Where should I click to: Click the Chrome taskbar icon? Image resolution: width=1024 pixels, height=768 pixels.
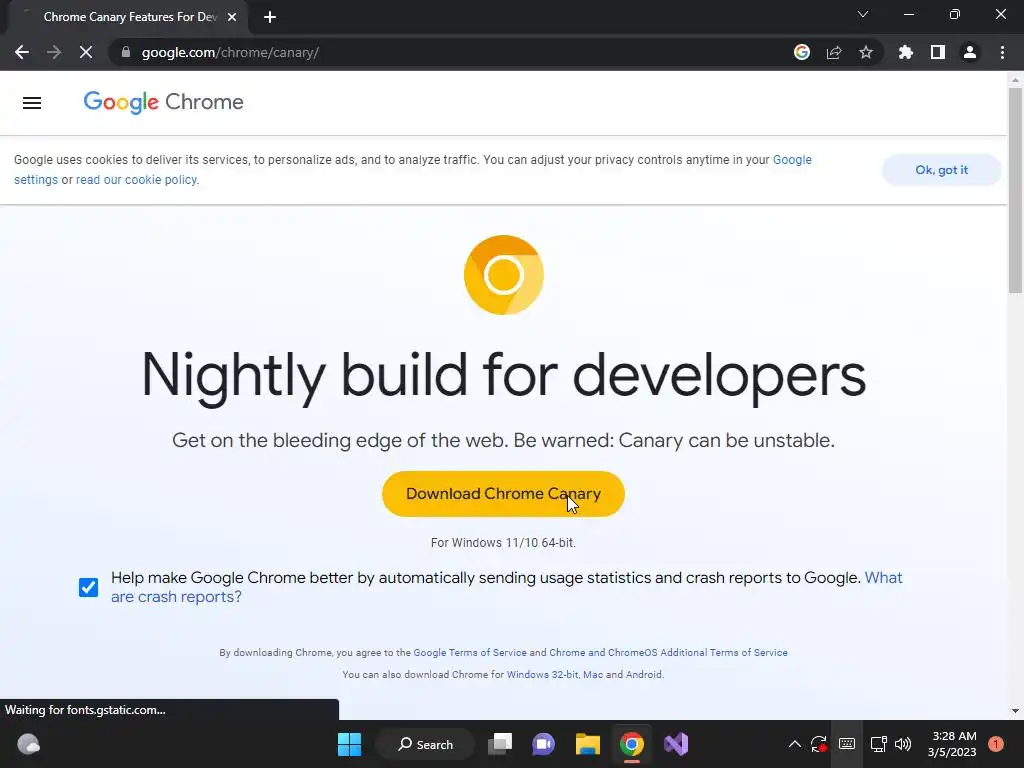632,744
